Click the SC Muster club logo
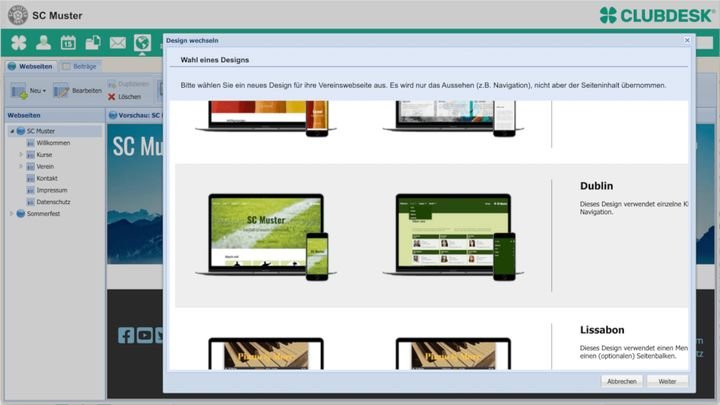This screenshot has height=405, width=720. tap(18, 15)
